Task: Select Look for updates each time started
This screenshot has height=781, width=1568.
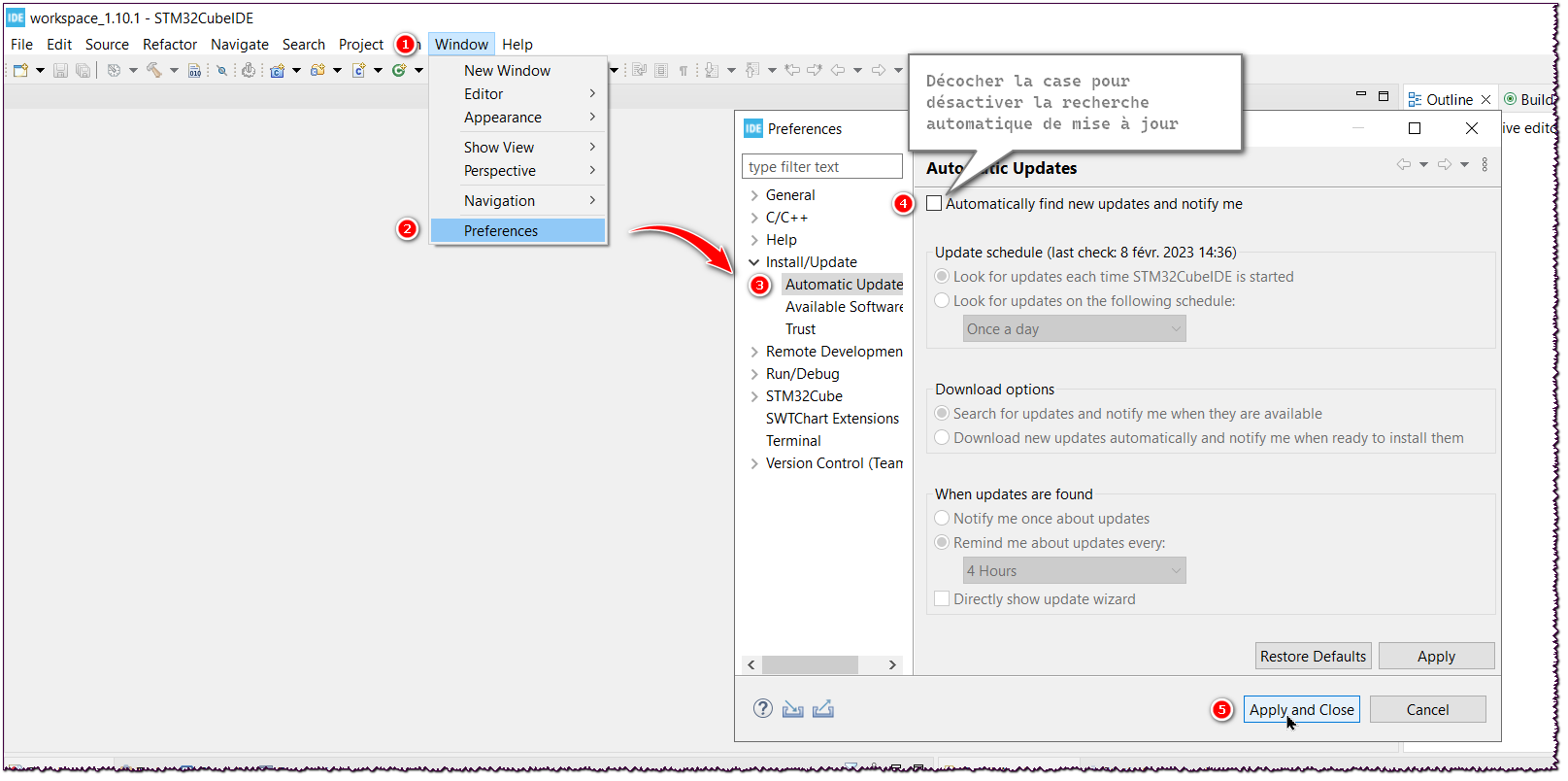Action: pyautogui.click(x=942, y=276)
